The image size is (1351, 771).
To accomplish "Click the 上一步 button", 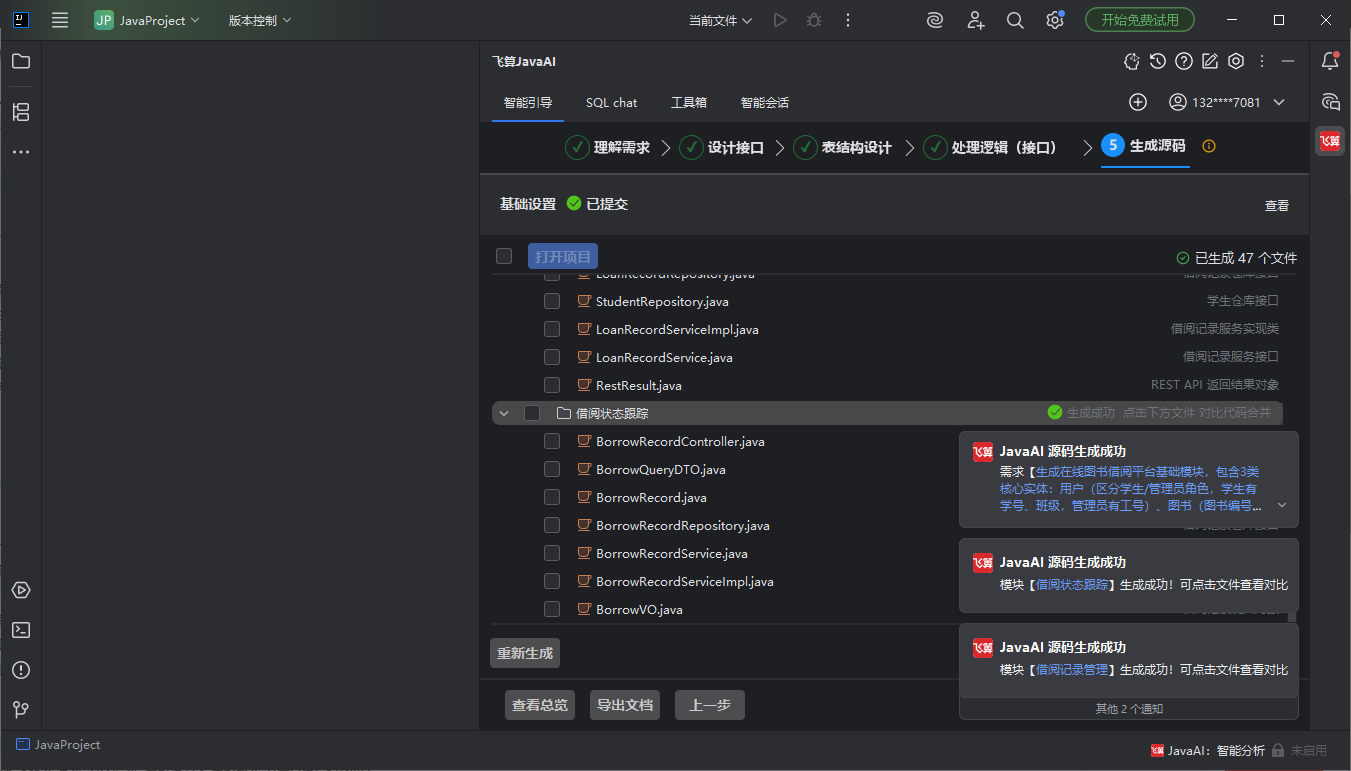I will pos(710,705).
